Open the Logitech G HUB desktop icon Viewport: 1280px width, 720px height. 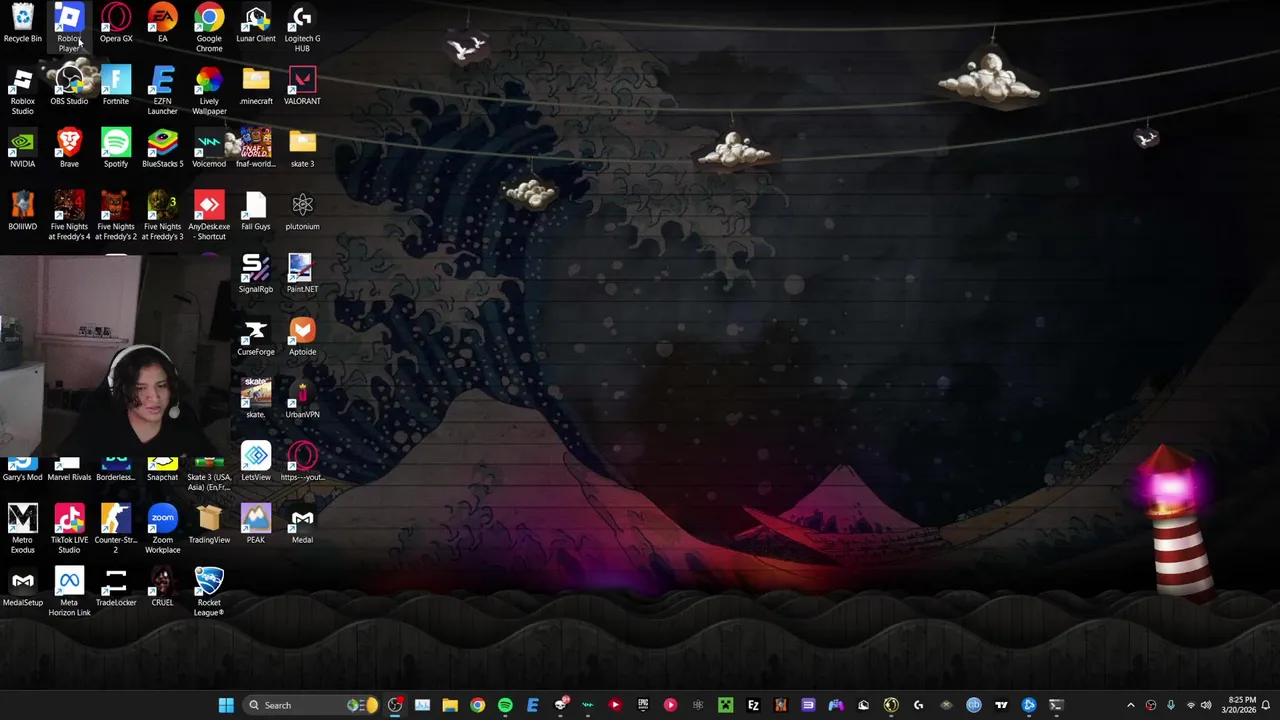pos(302,28)
